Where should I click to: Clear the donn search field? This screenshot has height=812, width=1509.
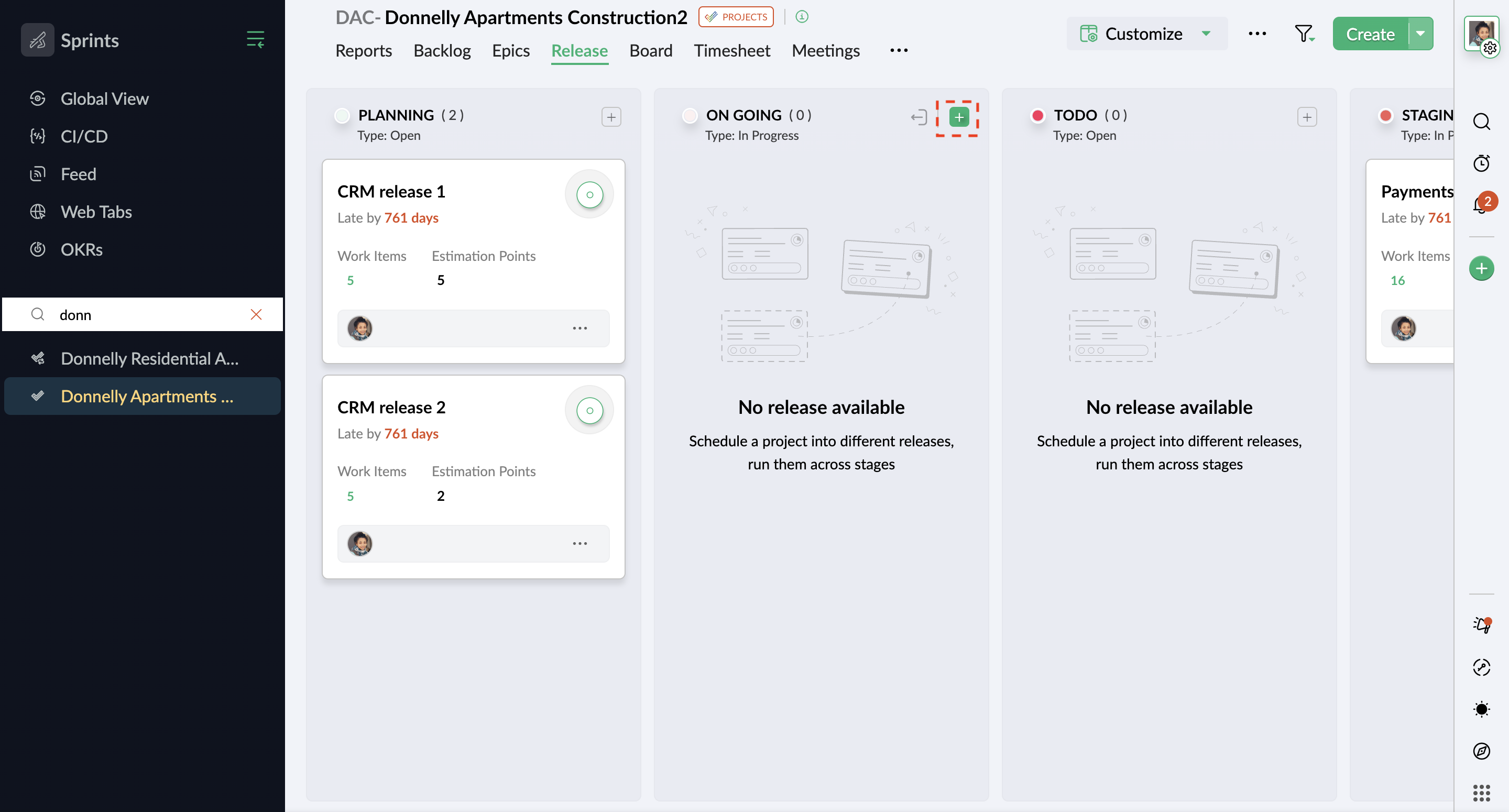pyautogui.click(x=256, y=315)
